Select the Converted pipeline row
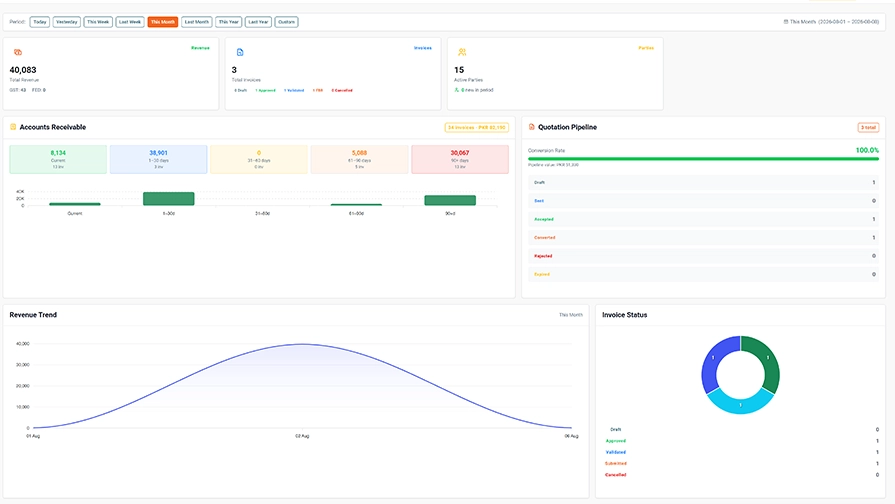Screen dimensions: 895x504 [703, 237]
